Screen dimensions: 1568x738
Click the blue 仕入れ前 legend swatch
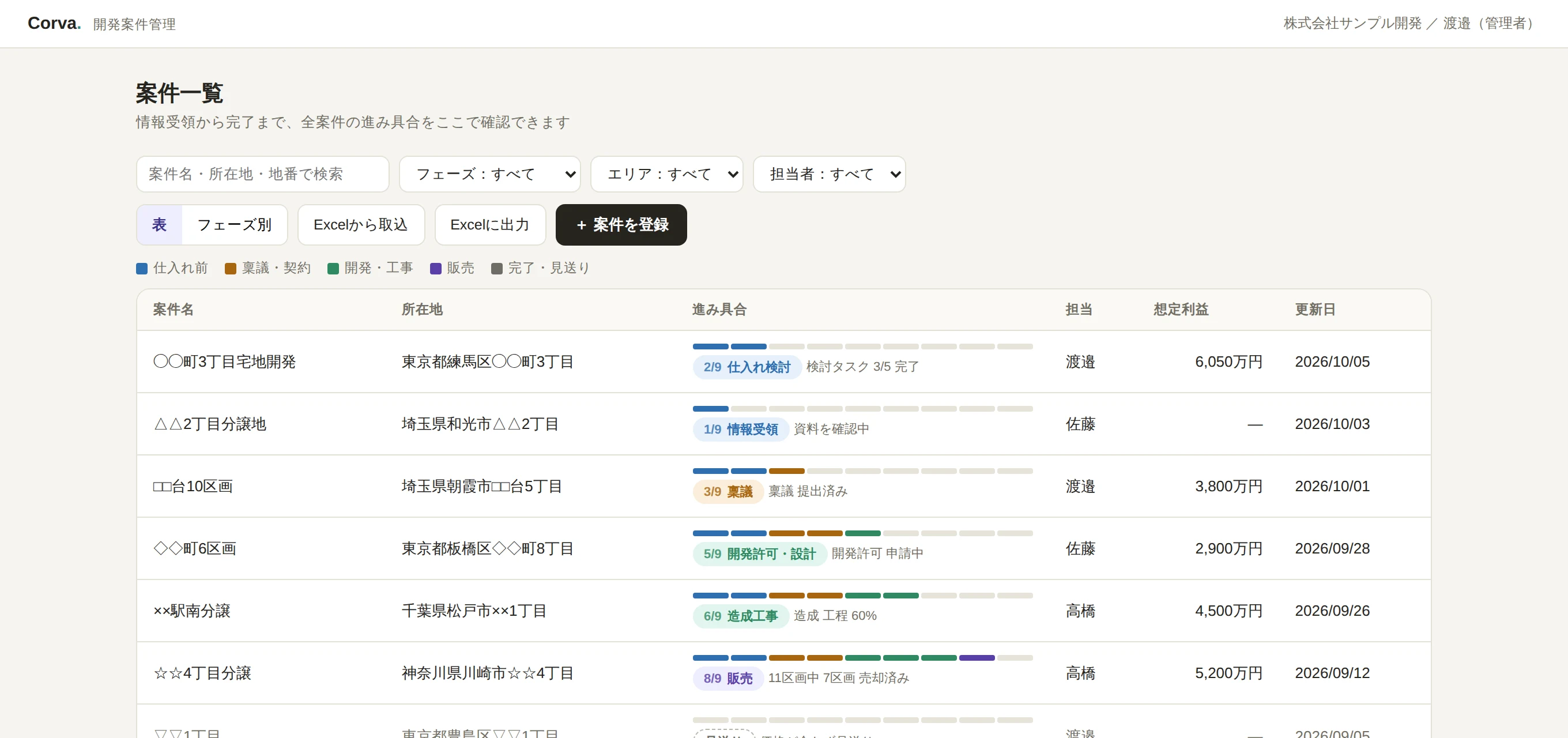pos(142,269)
